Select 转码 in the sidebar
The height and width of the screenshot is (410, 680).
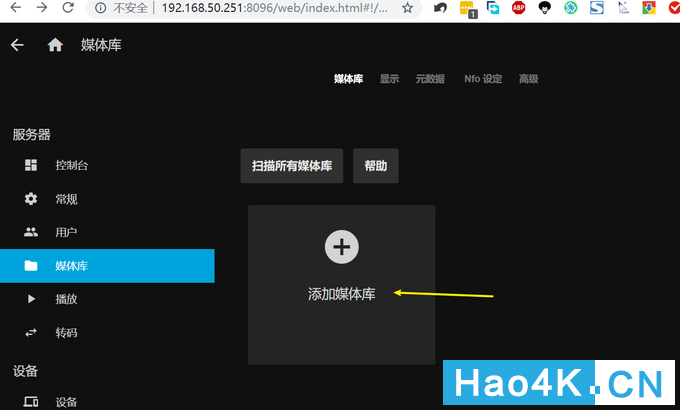107,333
